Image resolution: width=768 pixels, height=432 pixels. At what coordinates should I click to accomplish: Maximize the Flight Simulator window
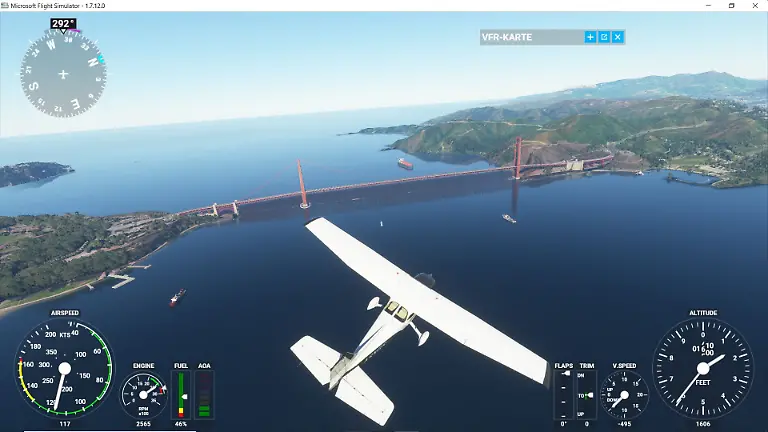click(x=731, y=5)
